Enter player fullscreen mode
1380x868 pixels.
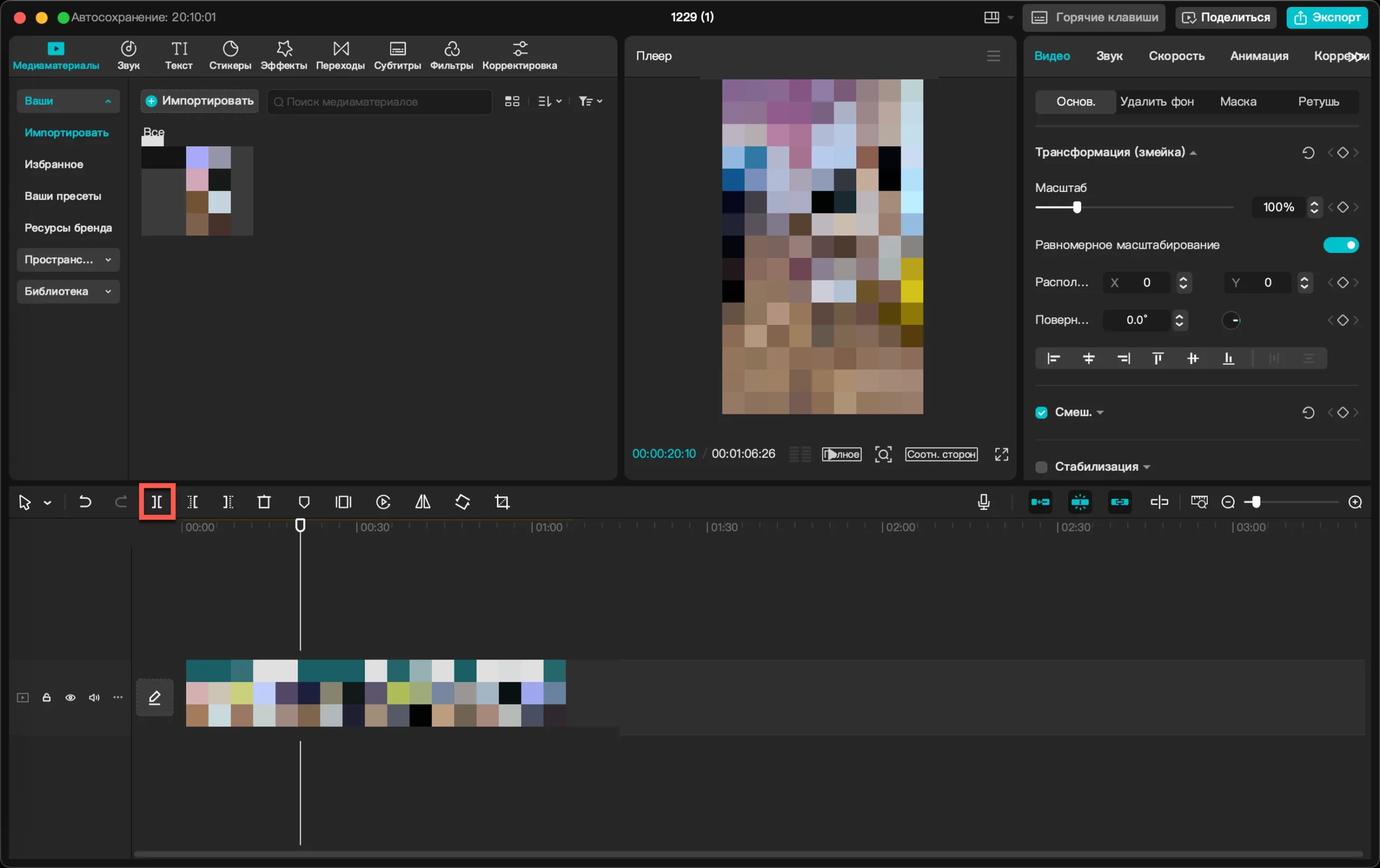(1001, 454)
